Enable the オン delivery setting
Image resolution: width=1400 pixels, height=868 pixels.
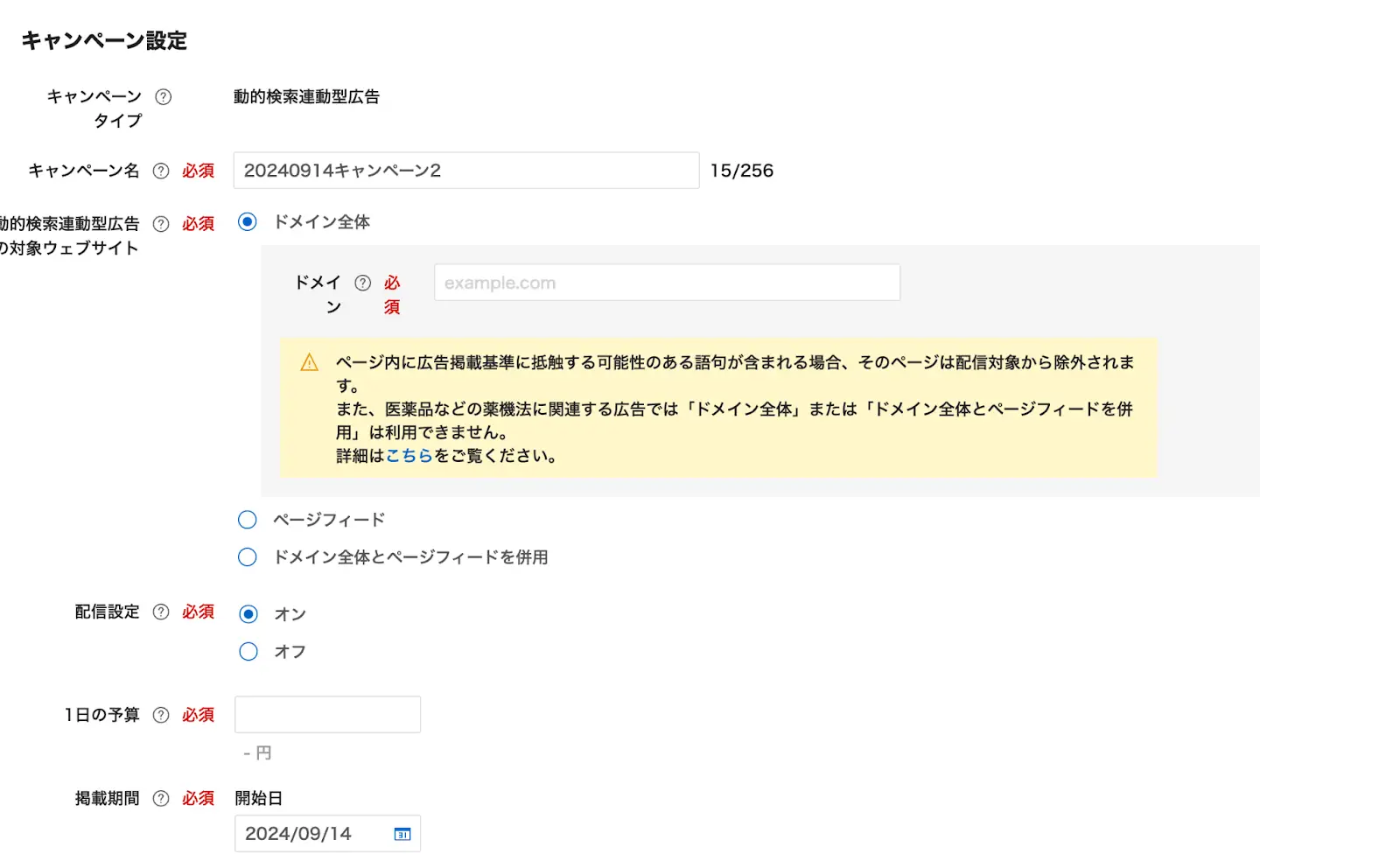coord(248,613)
